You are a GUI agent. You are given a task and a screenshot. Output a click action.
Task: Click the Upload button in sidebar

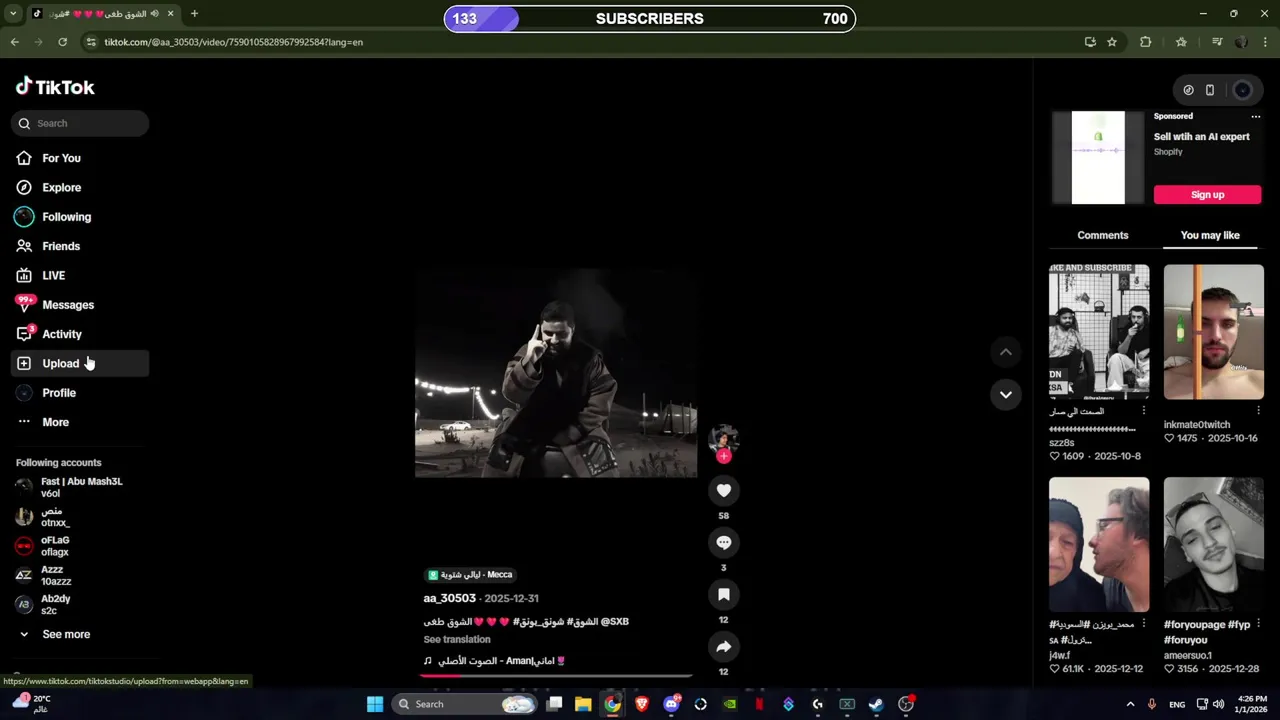coord(80,364)
